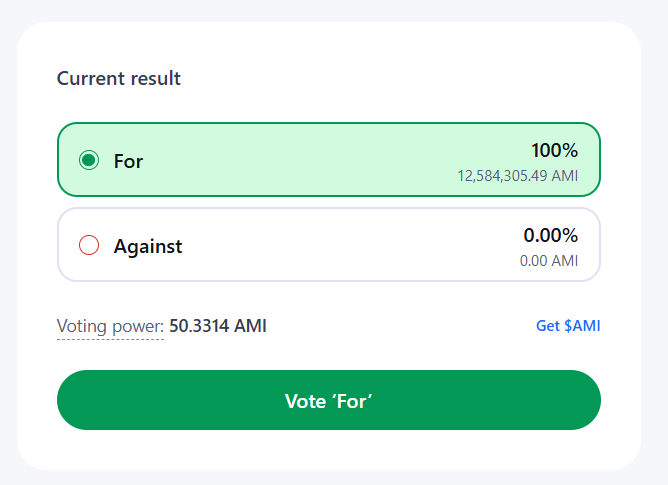This screenshot has height=485, width=668.
Task: Select the 'For' radio button
Action: [x=89, y=160]
